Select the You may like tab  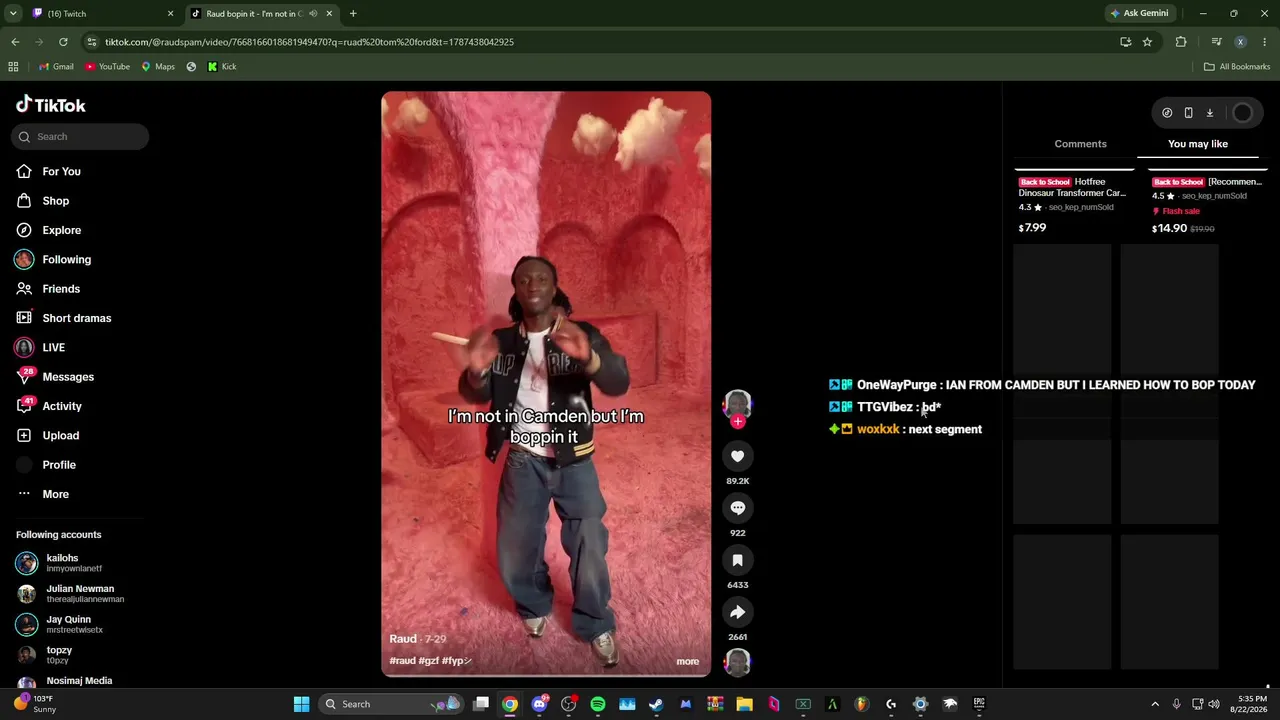point(1198,144)
